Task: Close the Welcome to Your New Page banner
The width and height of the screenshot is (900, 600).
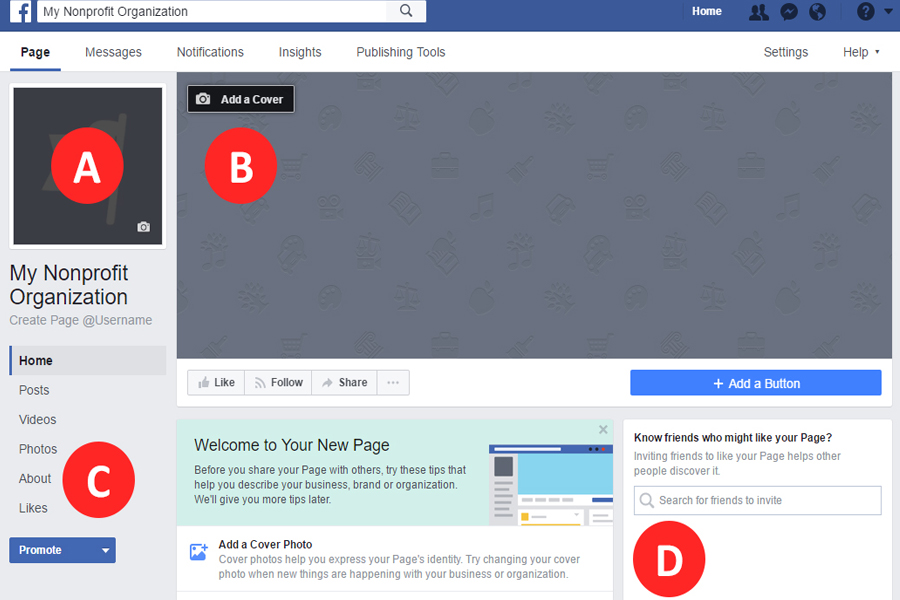Action: tap(603, 429)
